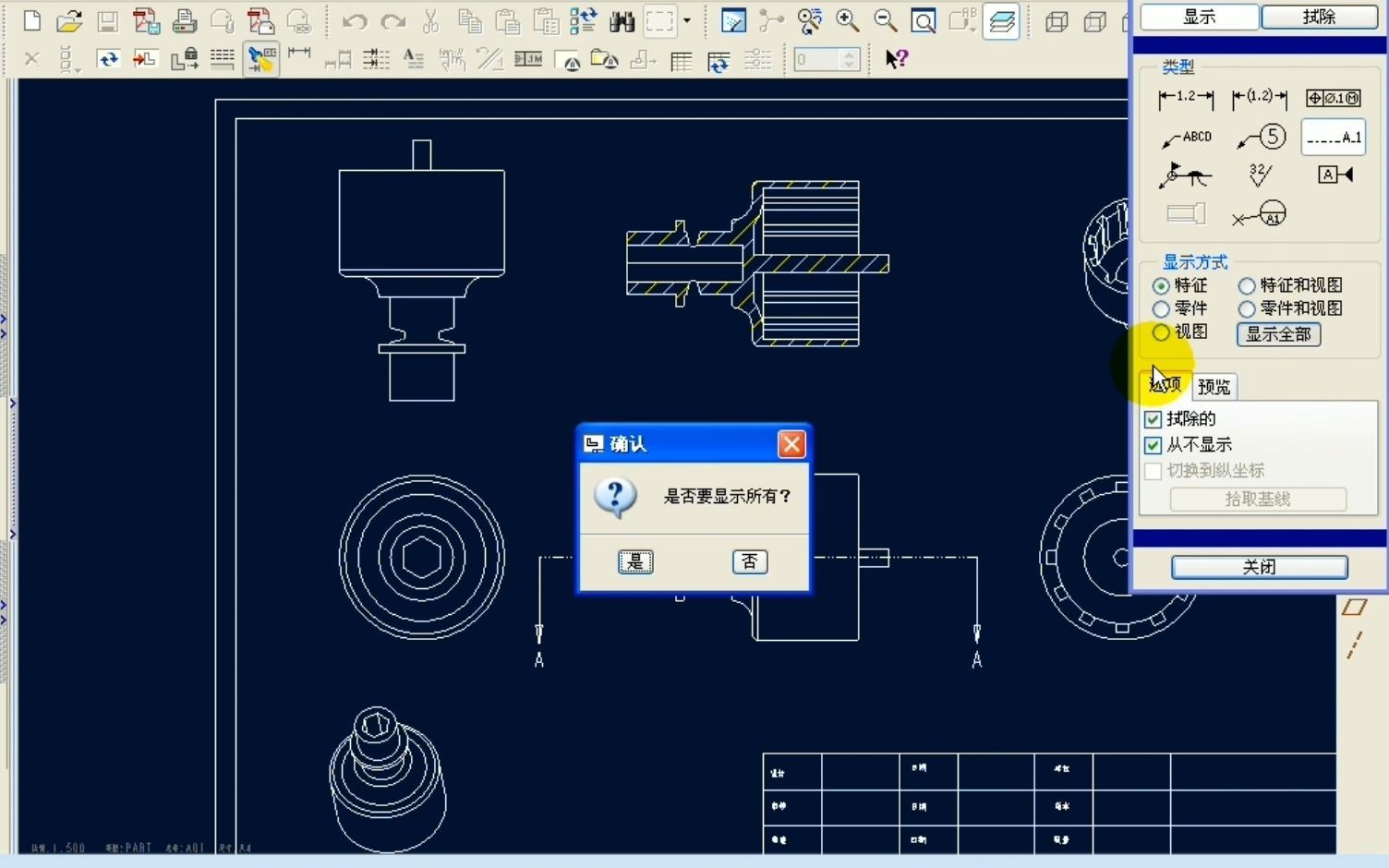The image size is (1389, 868).
Task: Click the Reorient view icon
Action: pos(810,20)
